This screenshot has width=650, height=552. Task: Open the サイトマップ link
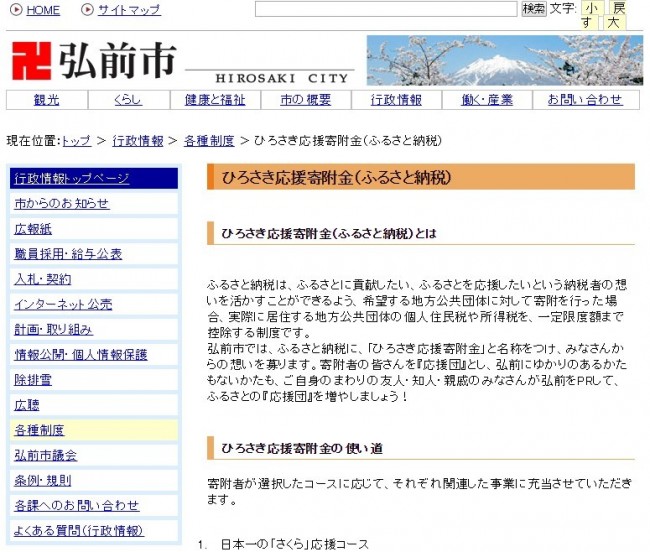(x=129, y=10)
